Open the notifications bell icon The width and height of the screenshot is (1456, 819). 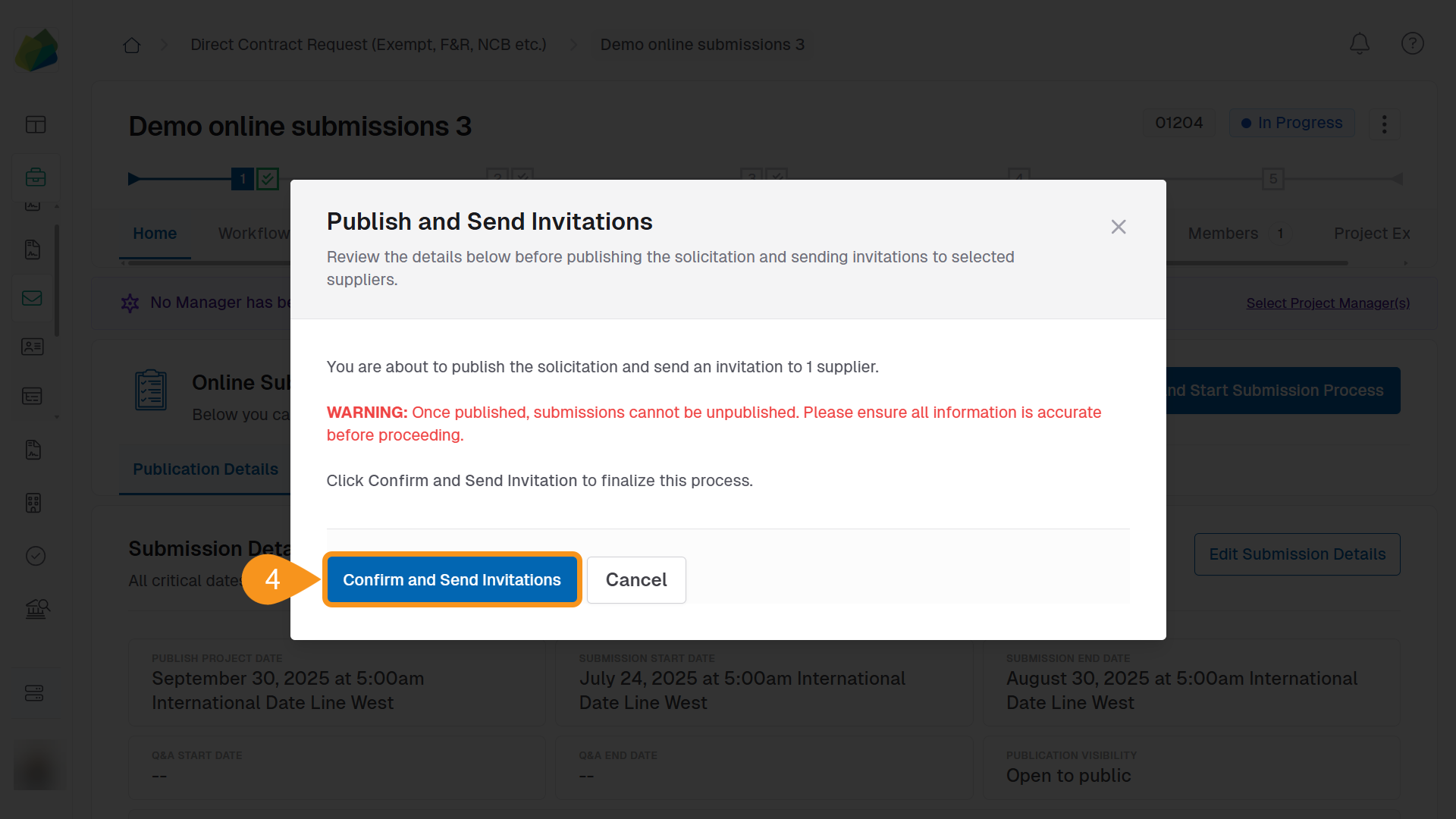[x=1359, y=44]
